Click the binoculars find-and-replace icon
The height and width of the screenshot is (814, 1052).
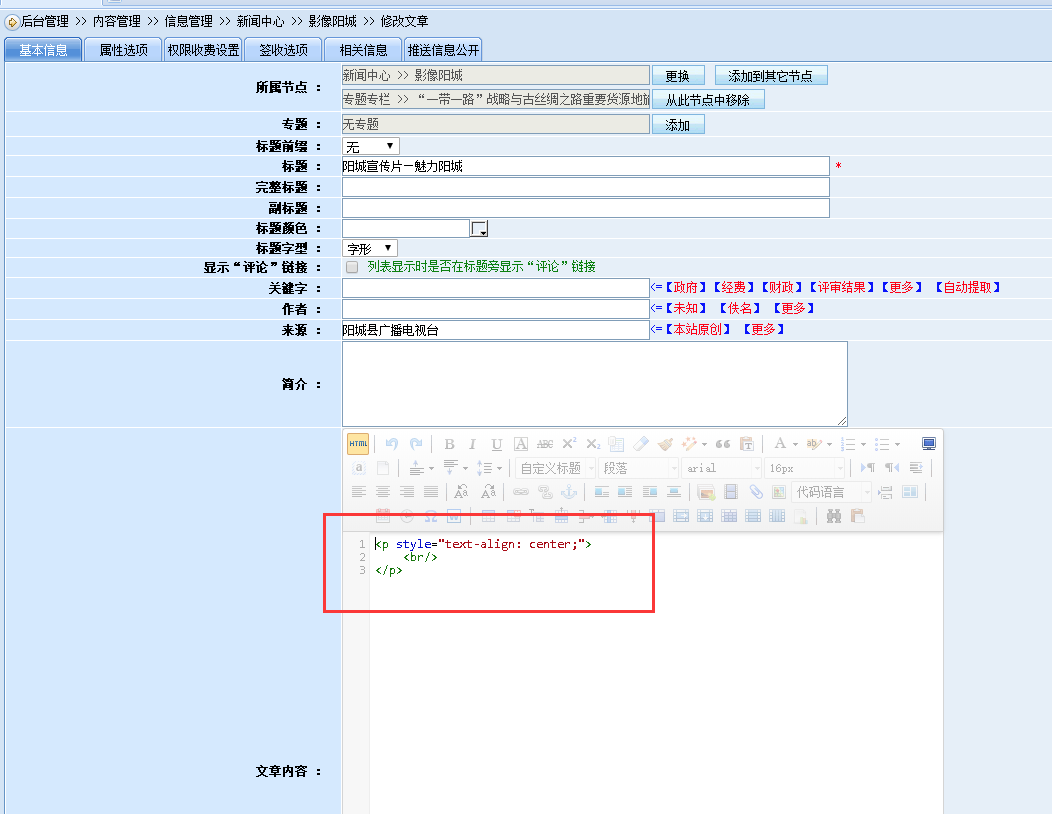833,516
